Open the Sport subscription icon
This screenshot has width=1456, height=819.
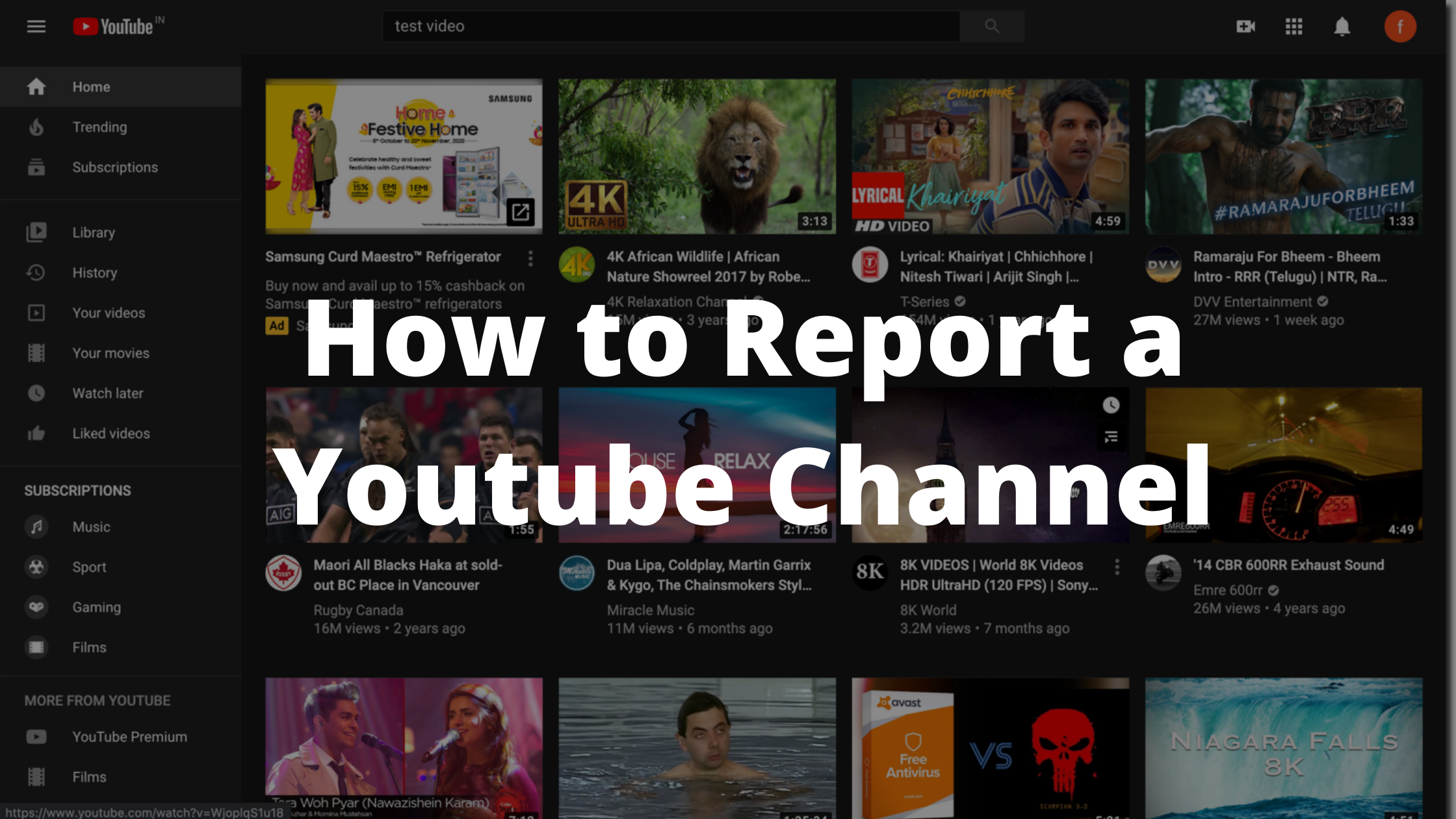click(x=36, y=567)
